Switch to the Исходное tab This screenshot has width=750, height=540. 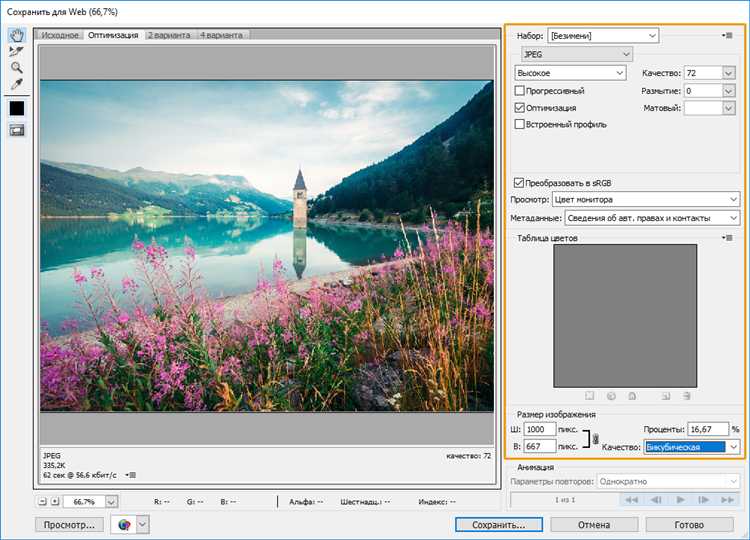pyautogui.click(x=60, y=35)
